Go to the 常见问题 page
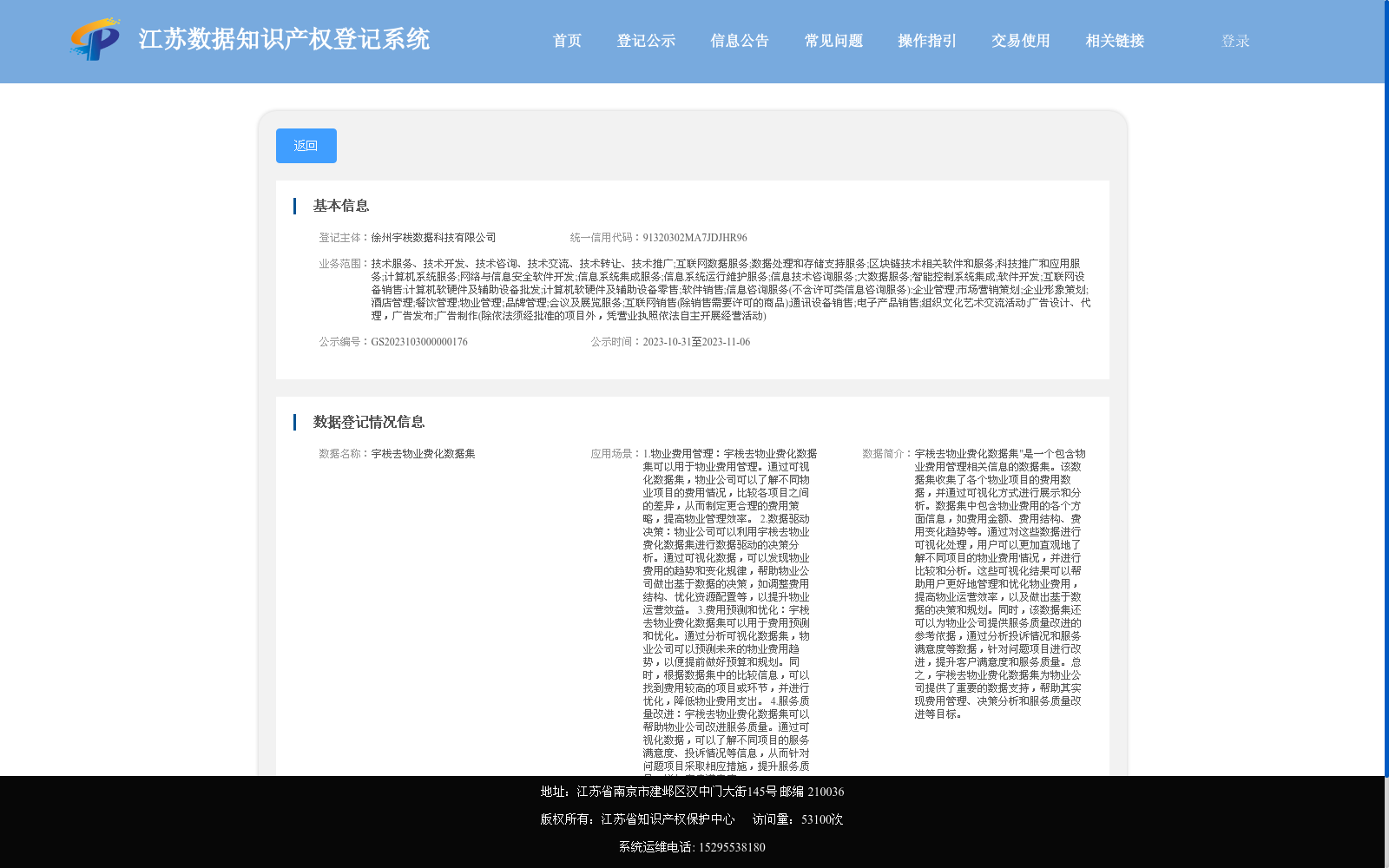Image resolution: width=1389 pixels, height=868 pixels. (833, 41)
